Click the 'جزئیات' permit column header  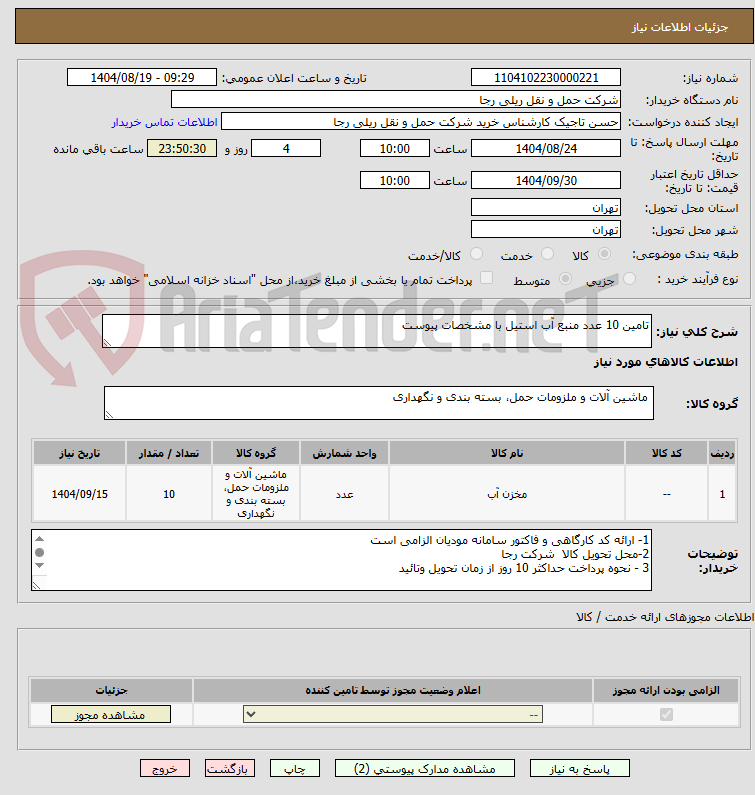coord(112,690)
